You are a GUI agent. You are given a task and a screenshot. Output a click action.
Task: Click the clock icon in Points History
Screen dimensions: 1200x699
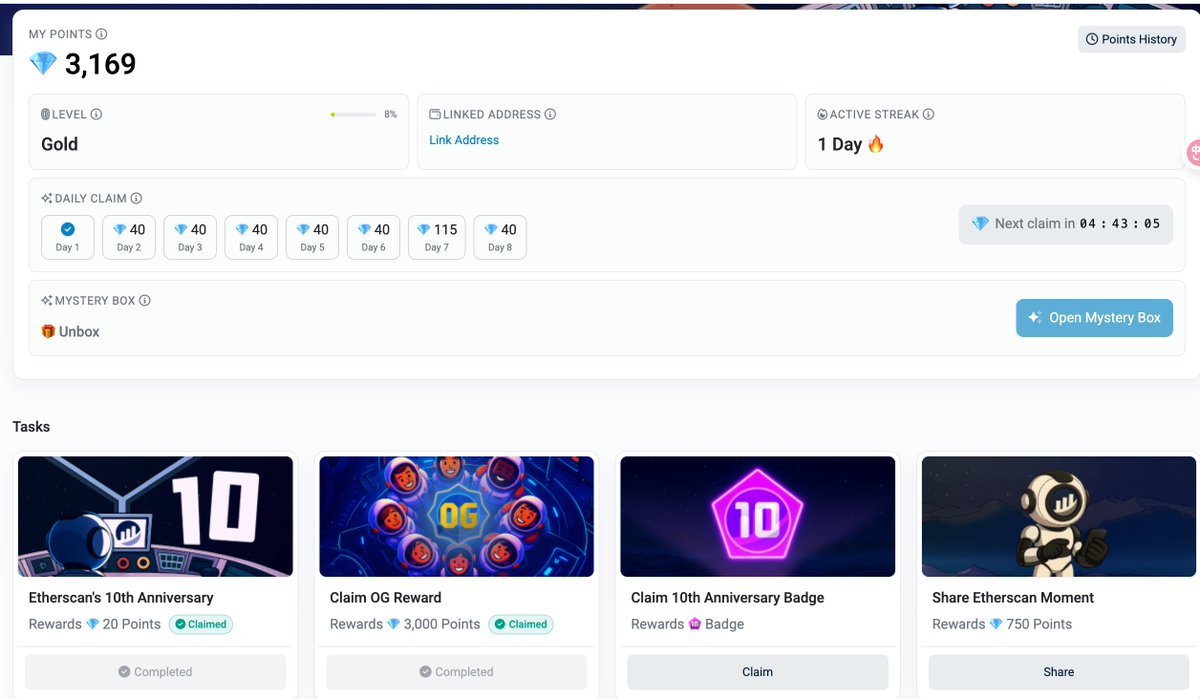[x=1093, y=39]
